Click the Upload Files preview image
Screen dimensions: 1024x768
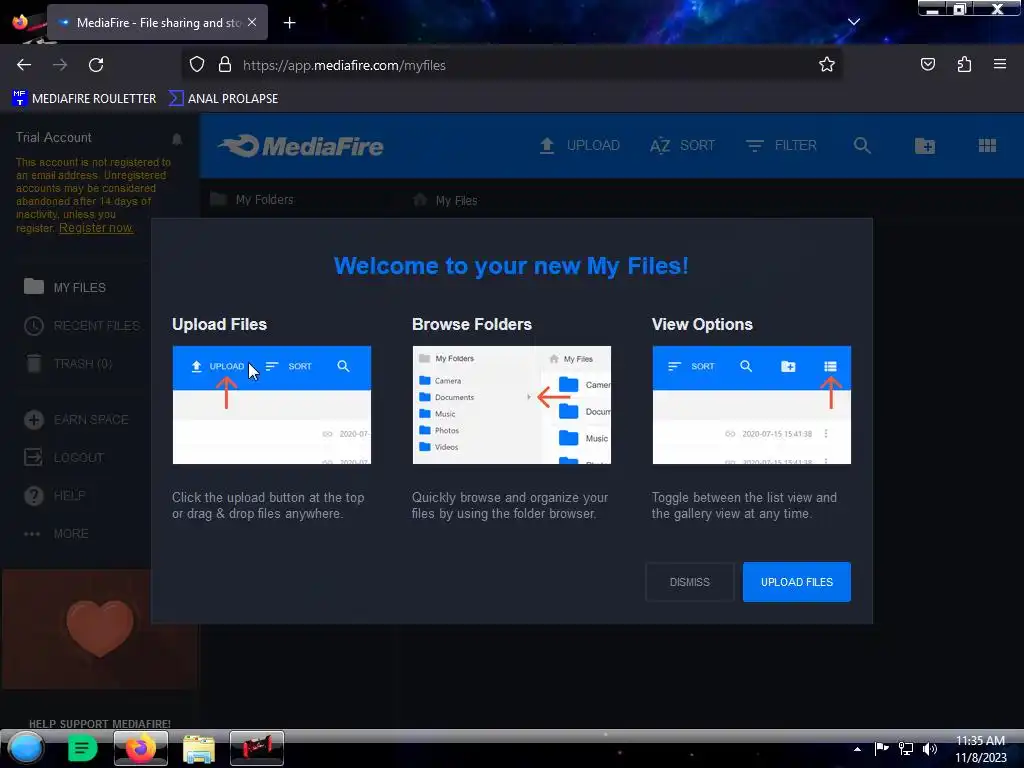pyautogui.click(x=272, y=405)
